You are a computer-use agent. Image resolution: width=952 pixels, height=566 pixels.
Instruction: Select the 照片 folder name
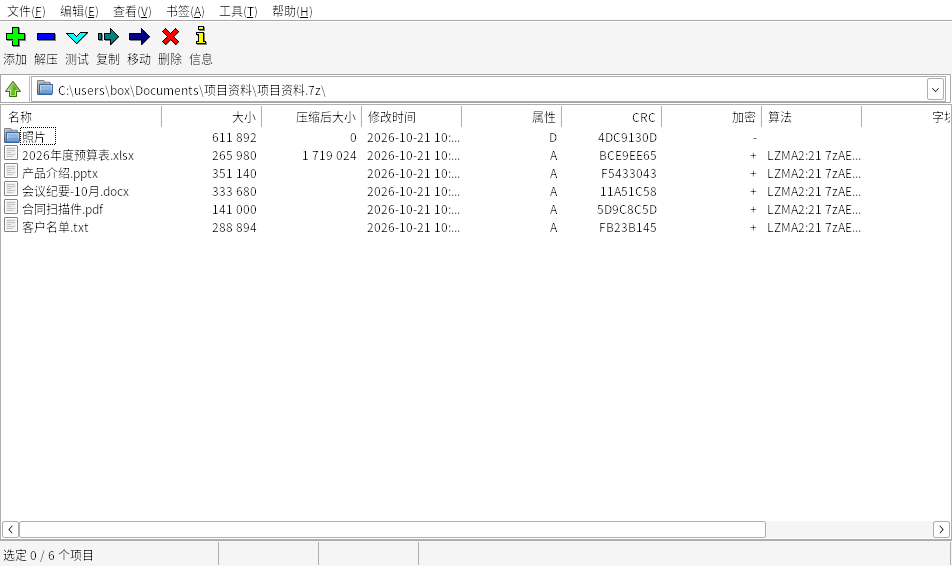[x=33, y=137]
